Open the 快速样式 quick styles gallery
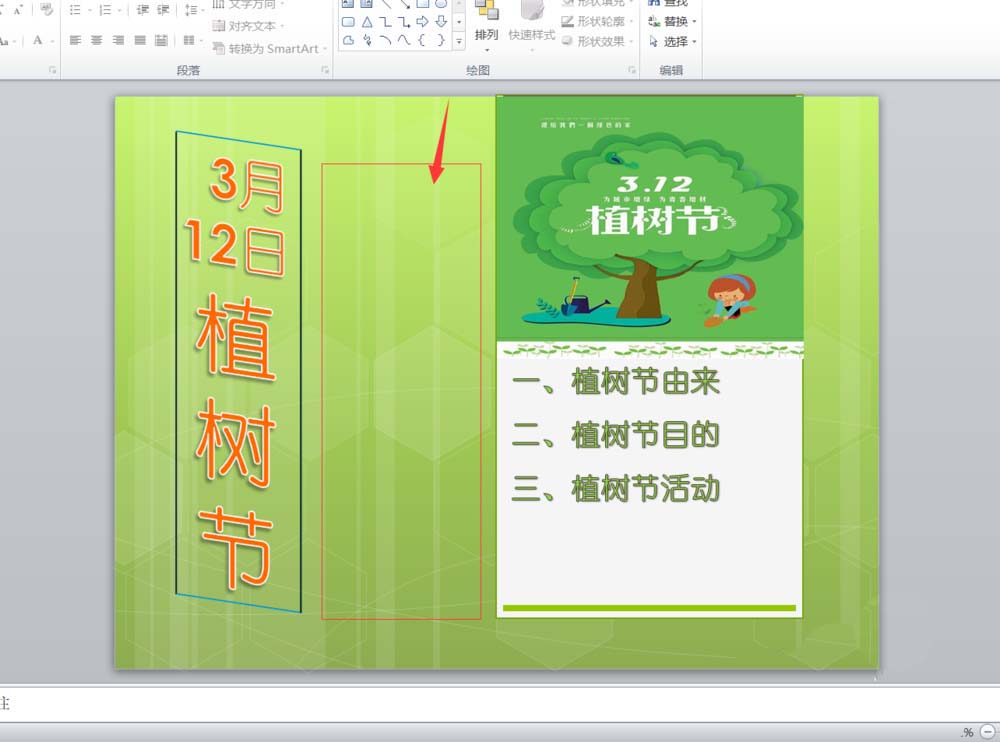 (531, 26)
